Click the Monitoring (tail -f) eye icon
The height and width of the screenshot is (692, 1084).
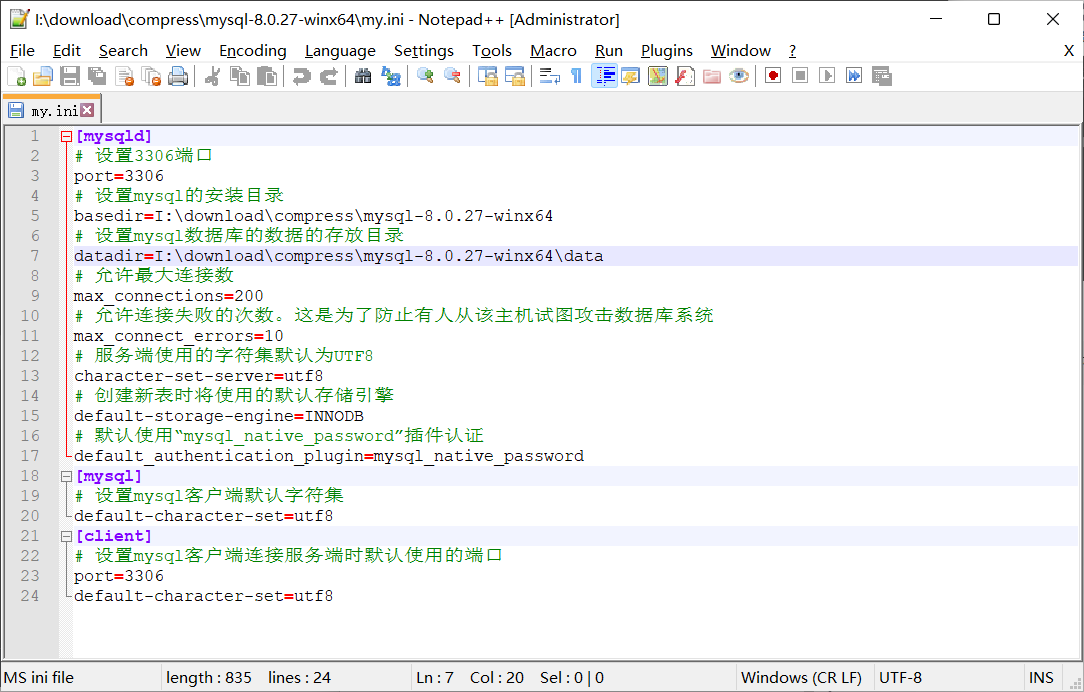(739, 76)
